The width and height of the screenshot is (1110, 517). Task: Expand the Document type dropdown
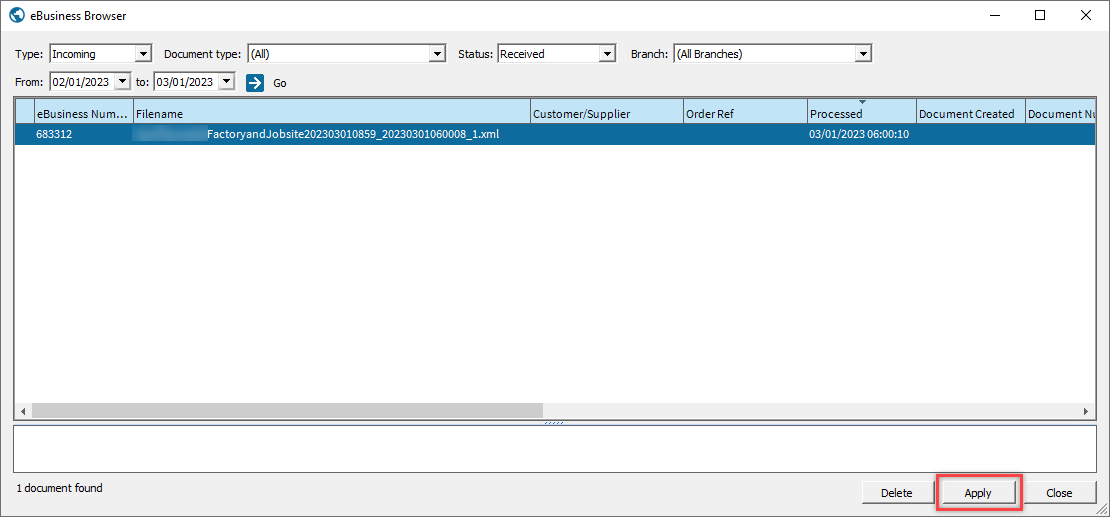pyautogui.click(x=436, y=54)
